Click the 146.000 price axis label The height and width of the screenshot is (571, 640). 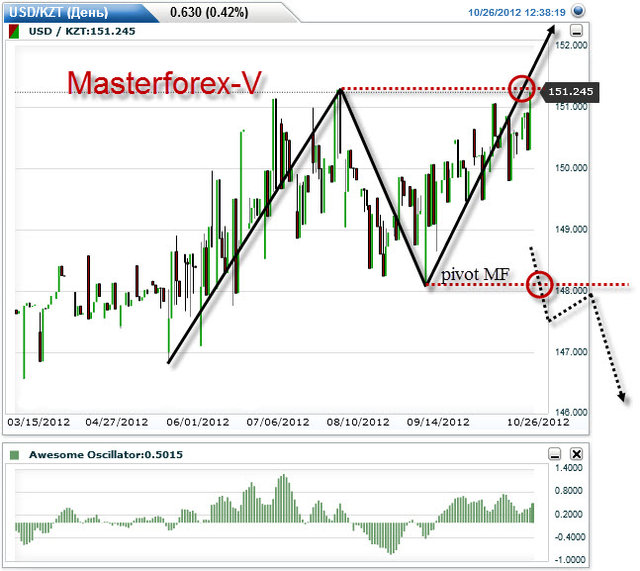[x=571, y=412]
